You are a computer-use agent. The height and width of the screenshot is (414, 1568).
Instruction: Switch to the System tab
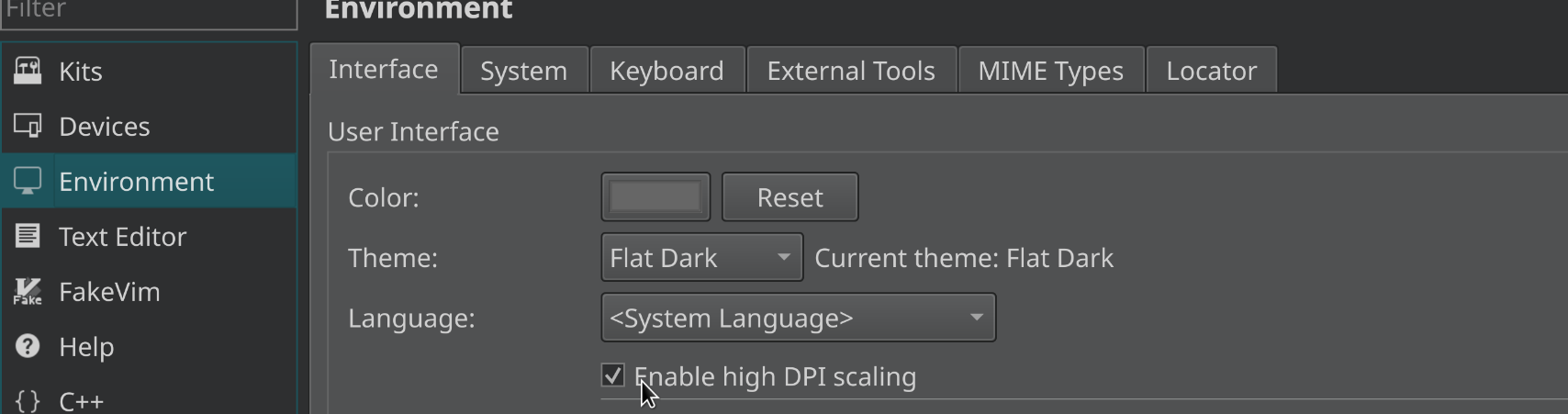[524, 70]
